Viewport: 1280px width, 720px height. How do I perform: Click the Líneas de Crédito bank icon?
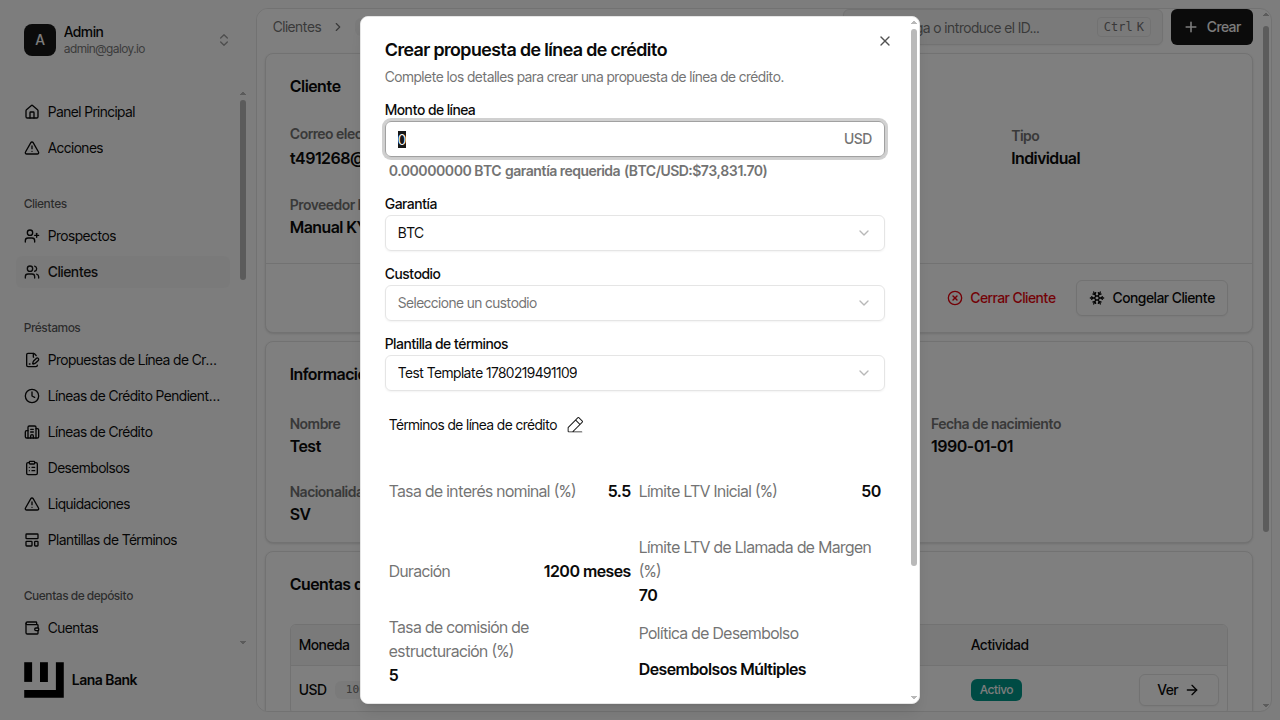[32, 432]
